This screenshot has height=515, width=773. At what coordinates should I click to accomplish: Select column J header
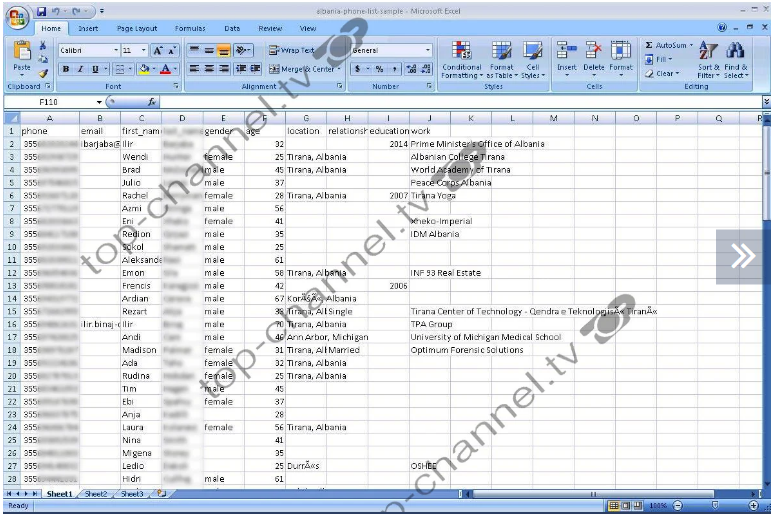(429, 118)
